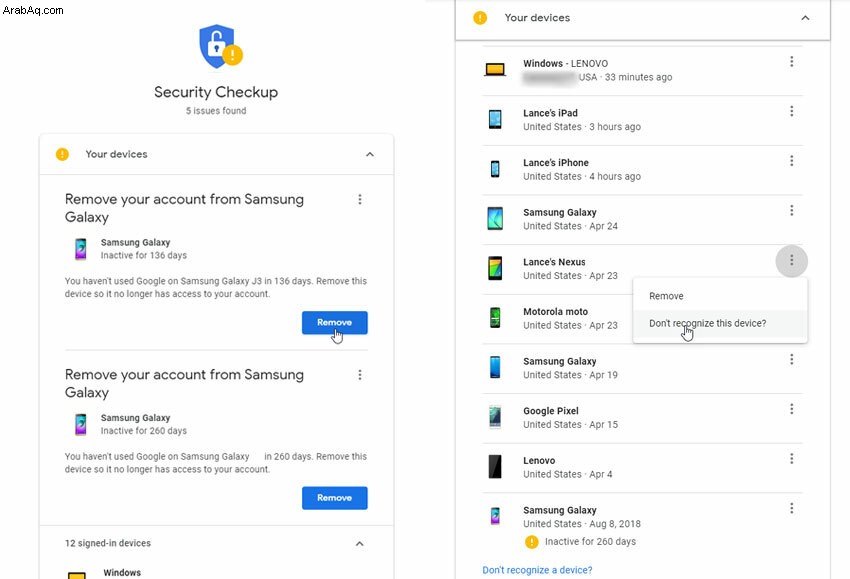Click phone icon of Samsung Galaxy Aug 8, 2018
The image size is (850, 579).
[x=495, y=516]
